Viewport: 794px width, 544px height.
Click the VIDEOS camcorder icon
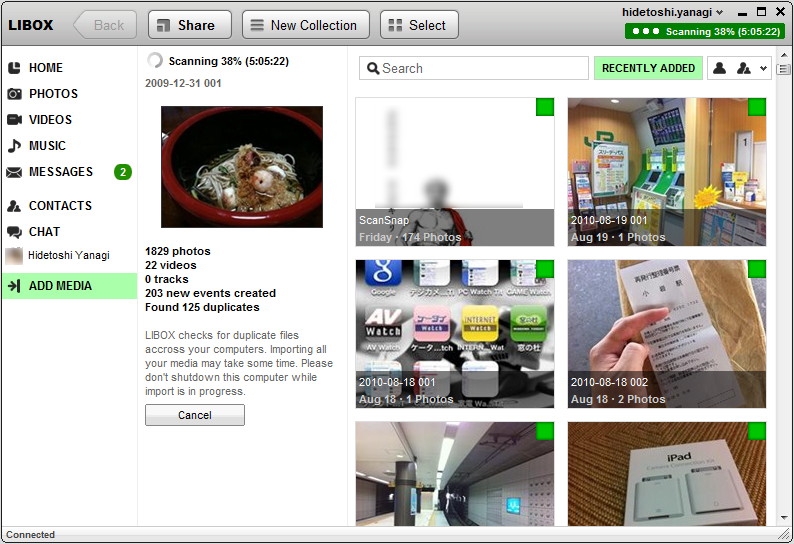(x=14, y=120)
